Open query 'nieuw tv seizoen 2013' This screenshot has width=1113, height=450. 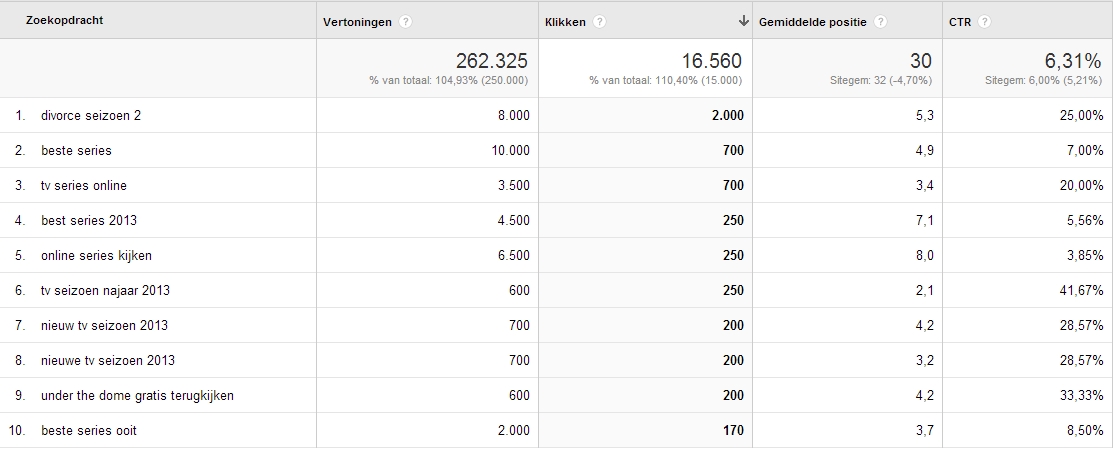click(104, 326)
